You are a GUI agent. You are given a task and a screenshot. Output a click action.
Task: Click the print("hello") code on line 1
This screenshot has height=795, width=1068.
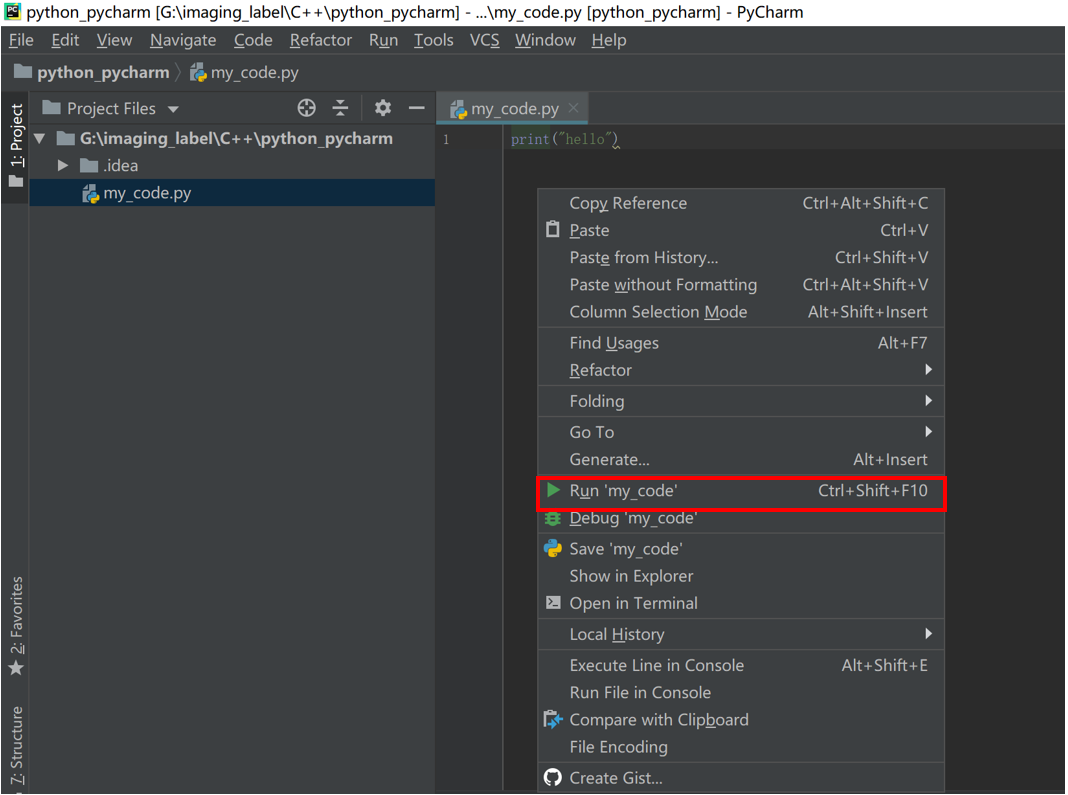(564, 139)
